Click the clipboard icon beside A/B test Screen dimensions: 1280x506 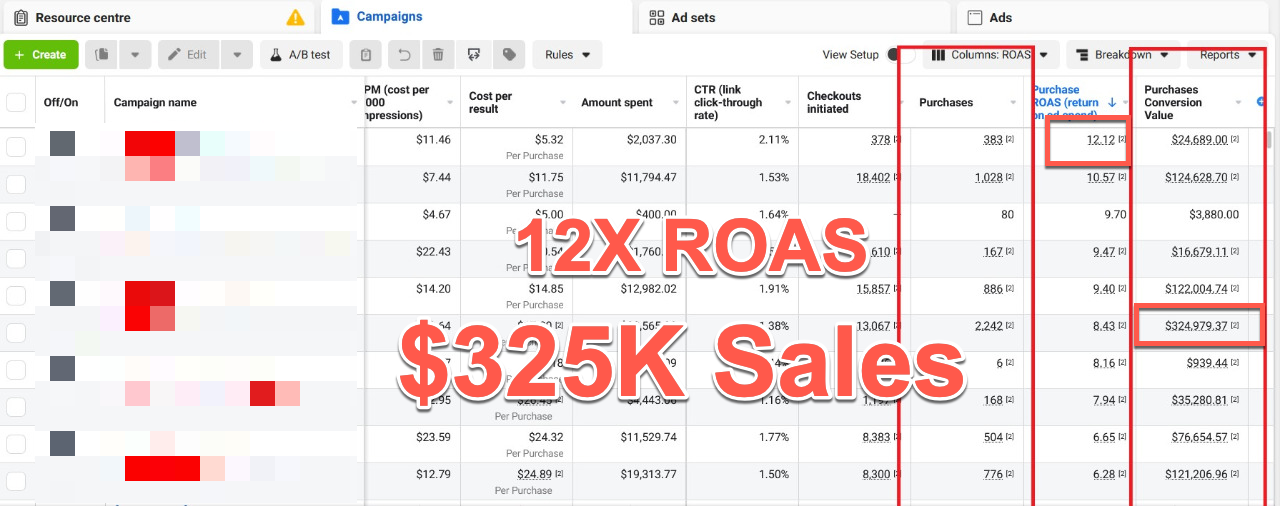click(x=367, y=55)
